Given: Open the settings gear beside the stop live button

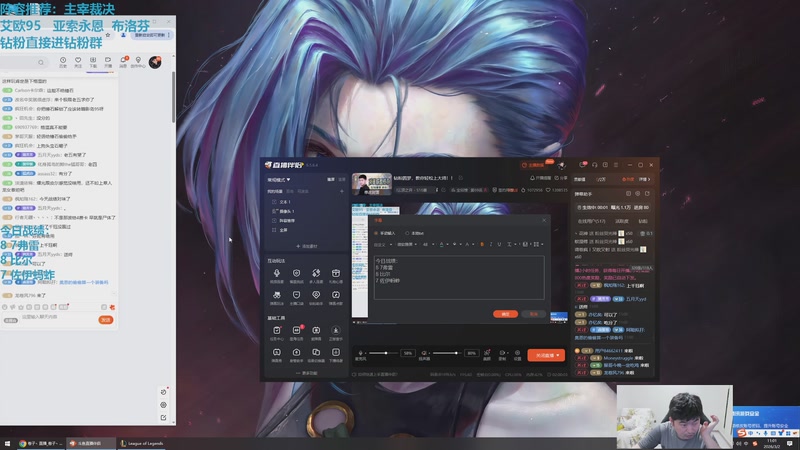Looking at the screenshot, I should 517,353.
